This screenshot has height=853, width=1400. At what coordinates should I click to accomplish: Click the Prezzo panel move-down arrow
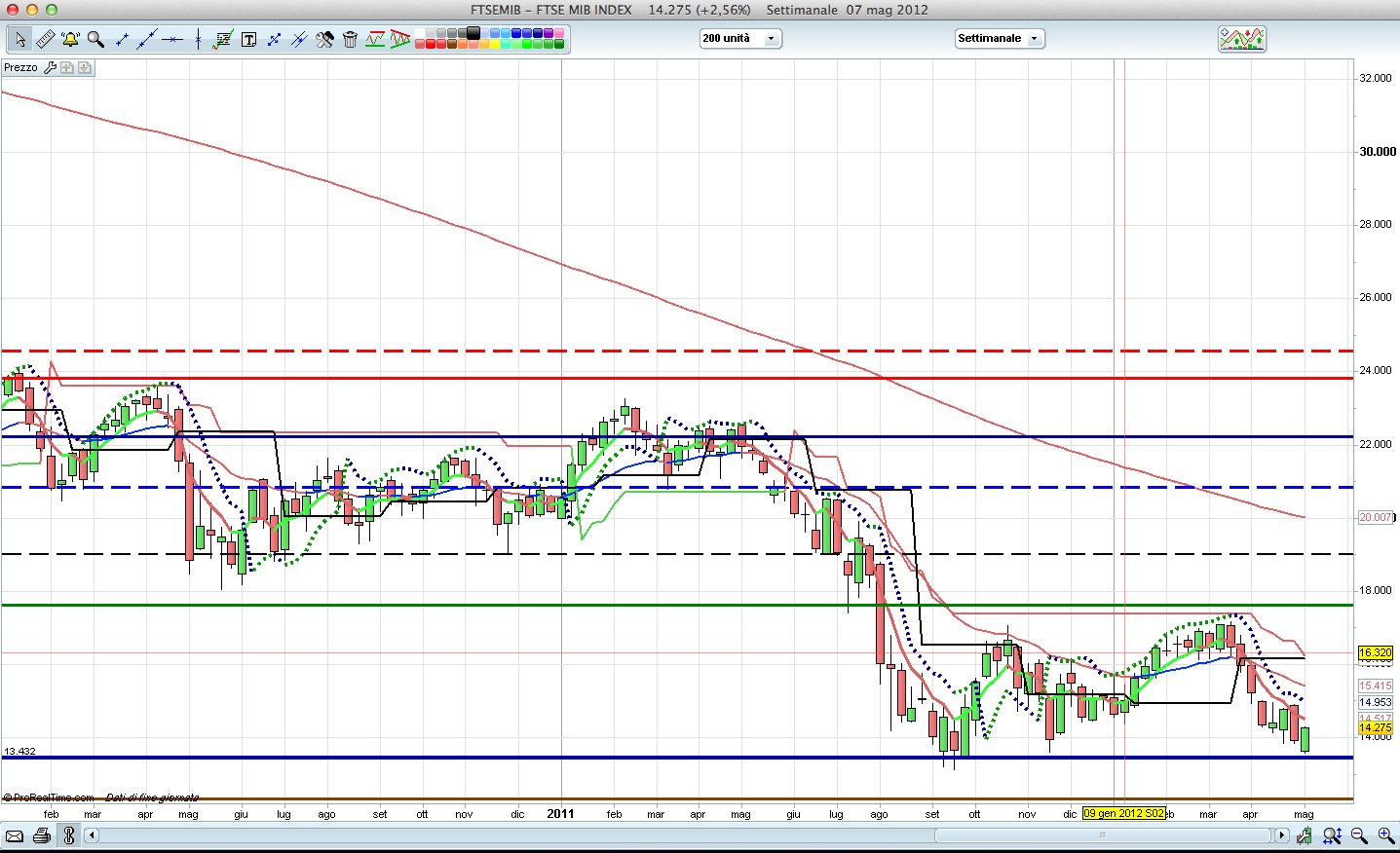coord(85,67)
